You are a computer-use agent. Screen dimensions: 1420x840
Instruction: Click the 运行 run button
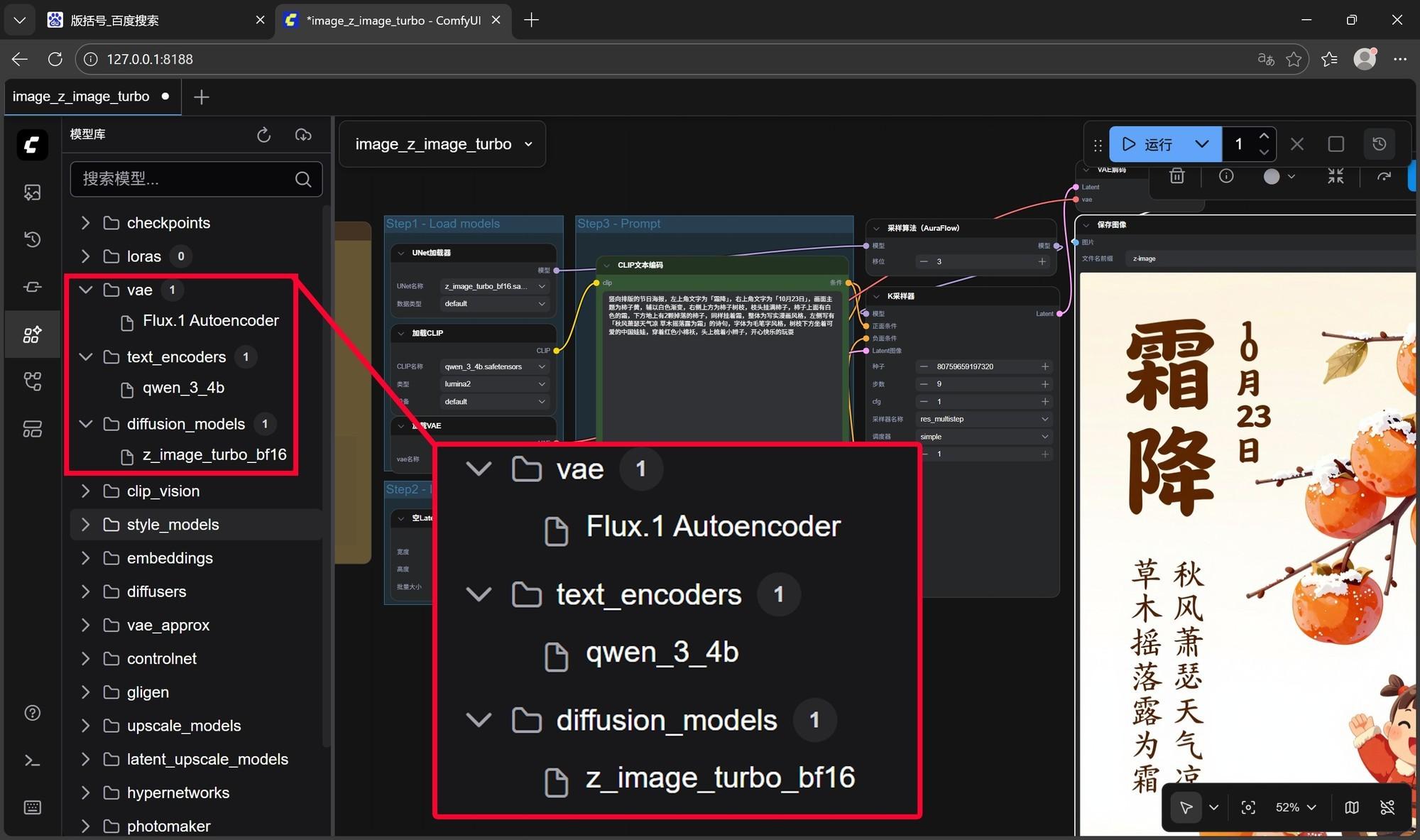[1148, 144]
